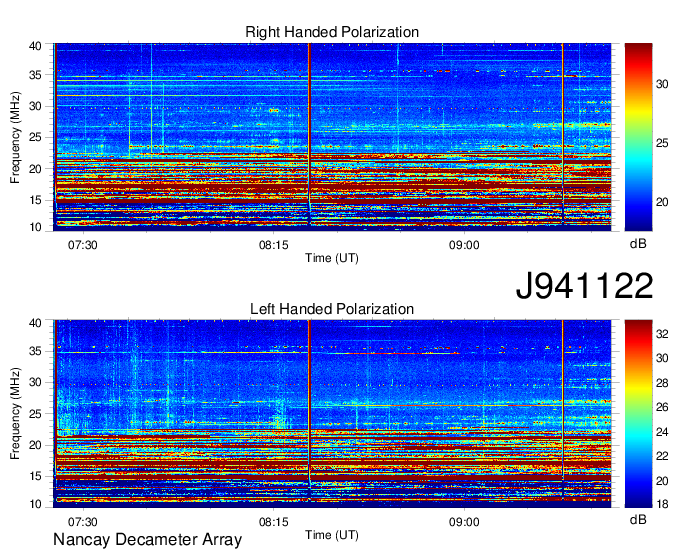Click the left-handed spectrogram plot

[332, 414]
